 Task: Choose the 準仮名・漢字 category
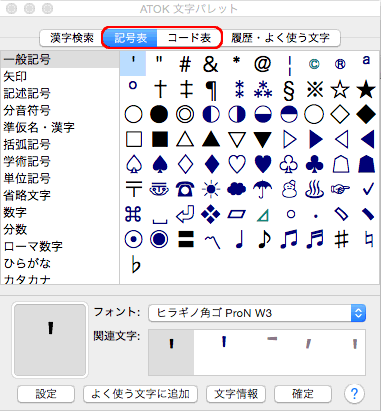coord(60,128)
